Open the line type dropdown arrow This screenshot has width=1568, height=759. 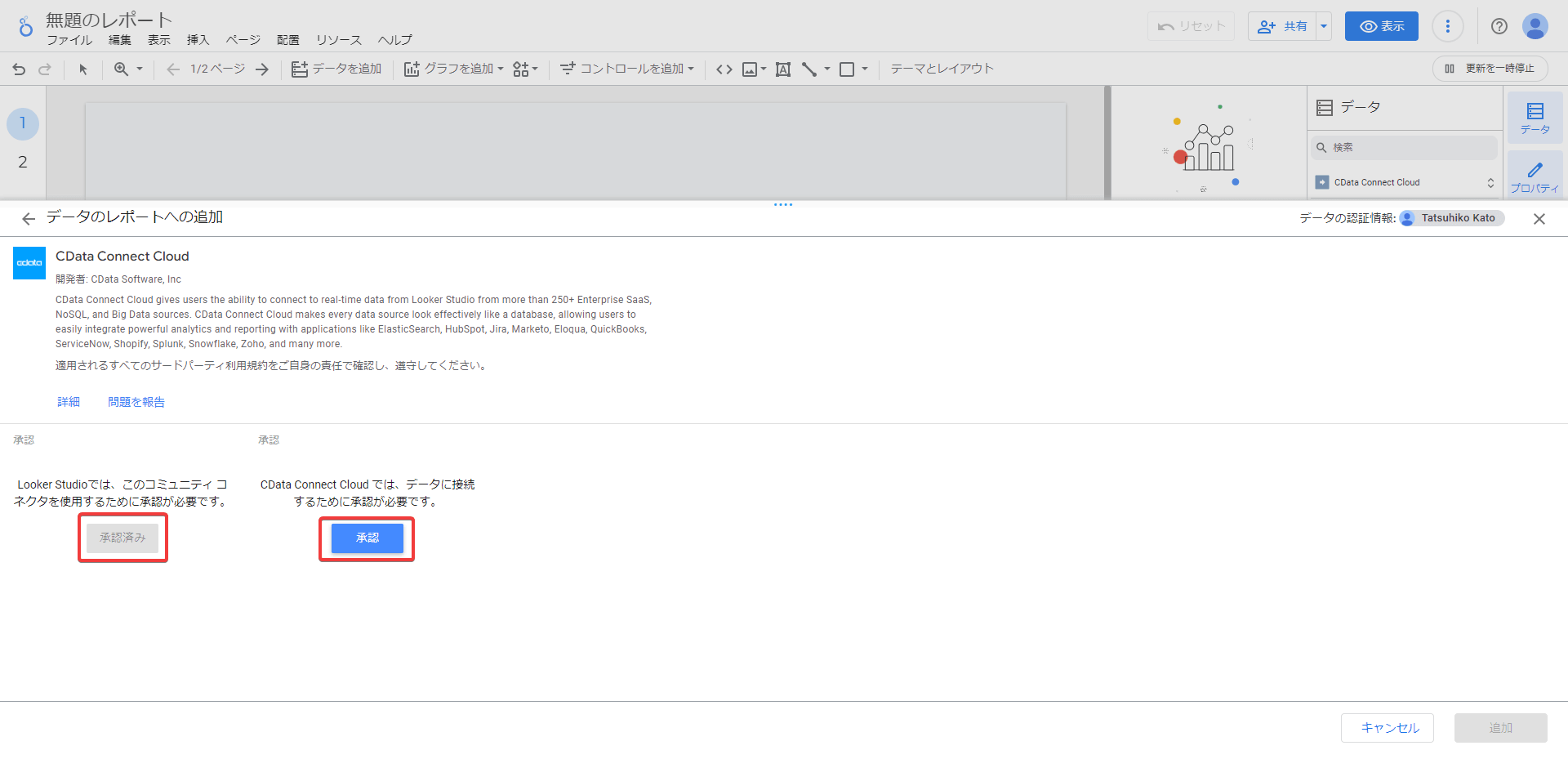[827, 69]
